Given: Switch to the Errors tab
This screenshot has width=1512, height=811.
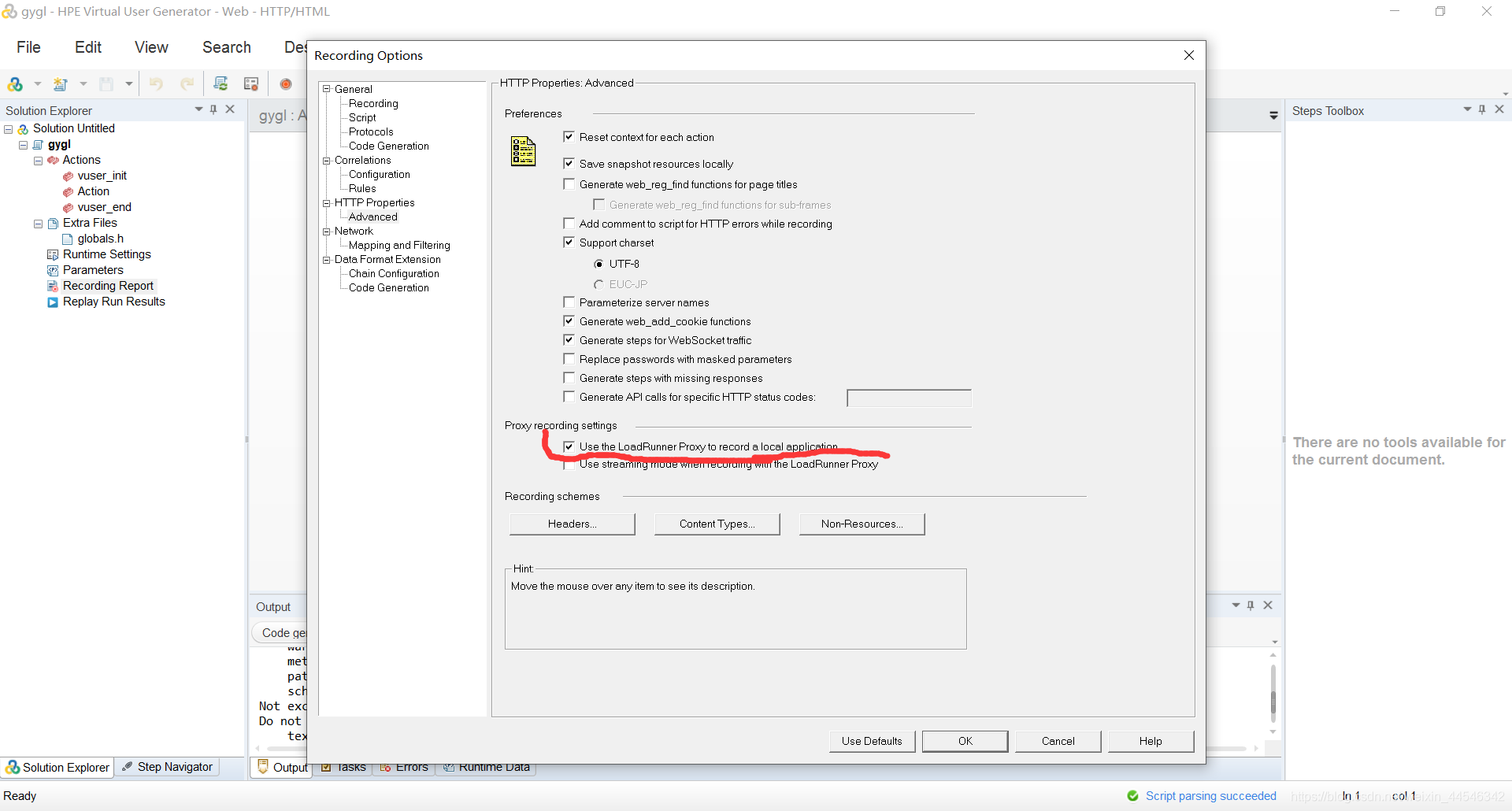Looking at the screenshot, I should 404,768.
